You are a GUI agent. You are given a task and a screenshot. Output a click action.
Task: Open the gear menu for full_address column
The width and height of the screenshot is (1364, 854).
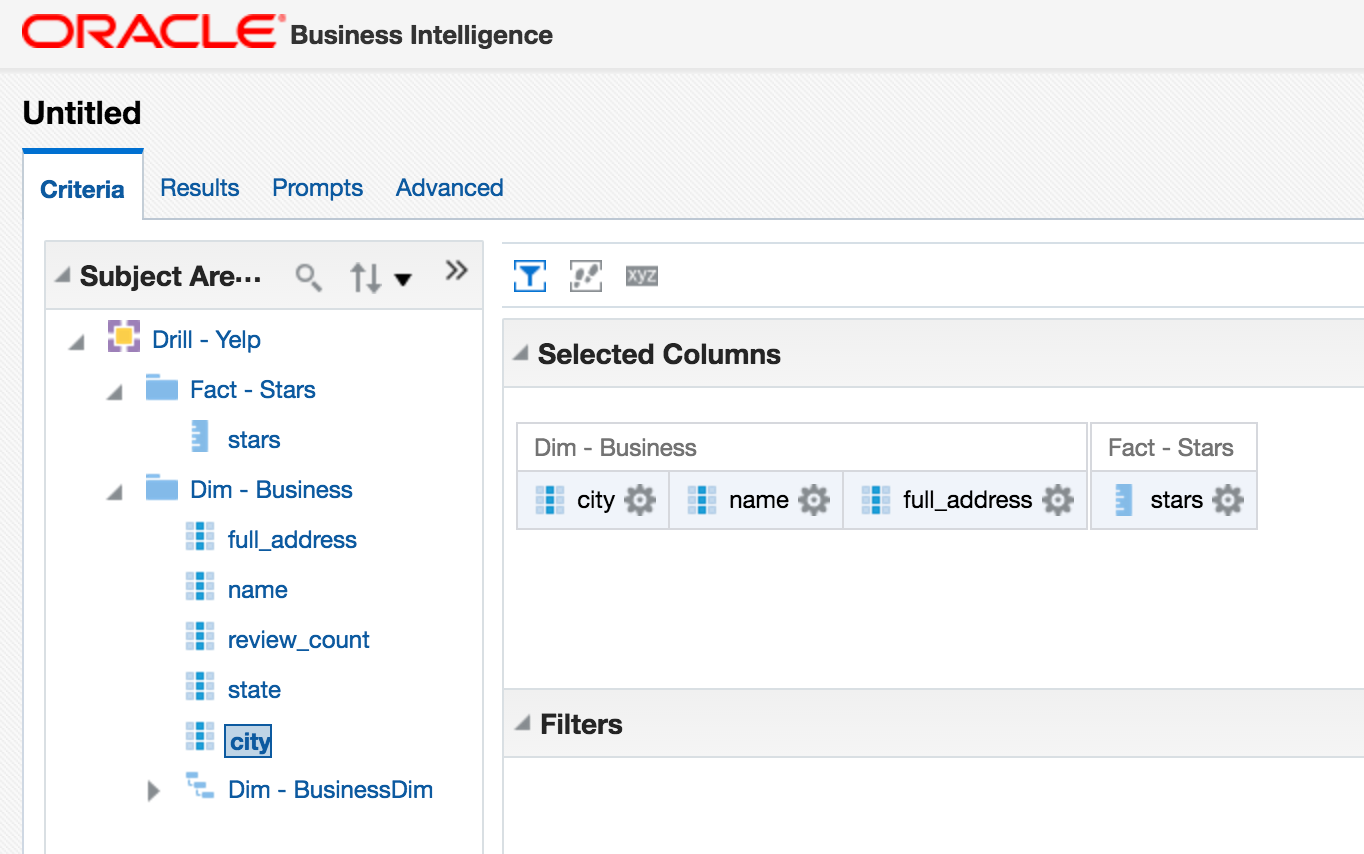[1058, 500]
